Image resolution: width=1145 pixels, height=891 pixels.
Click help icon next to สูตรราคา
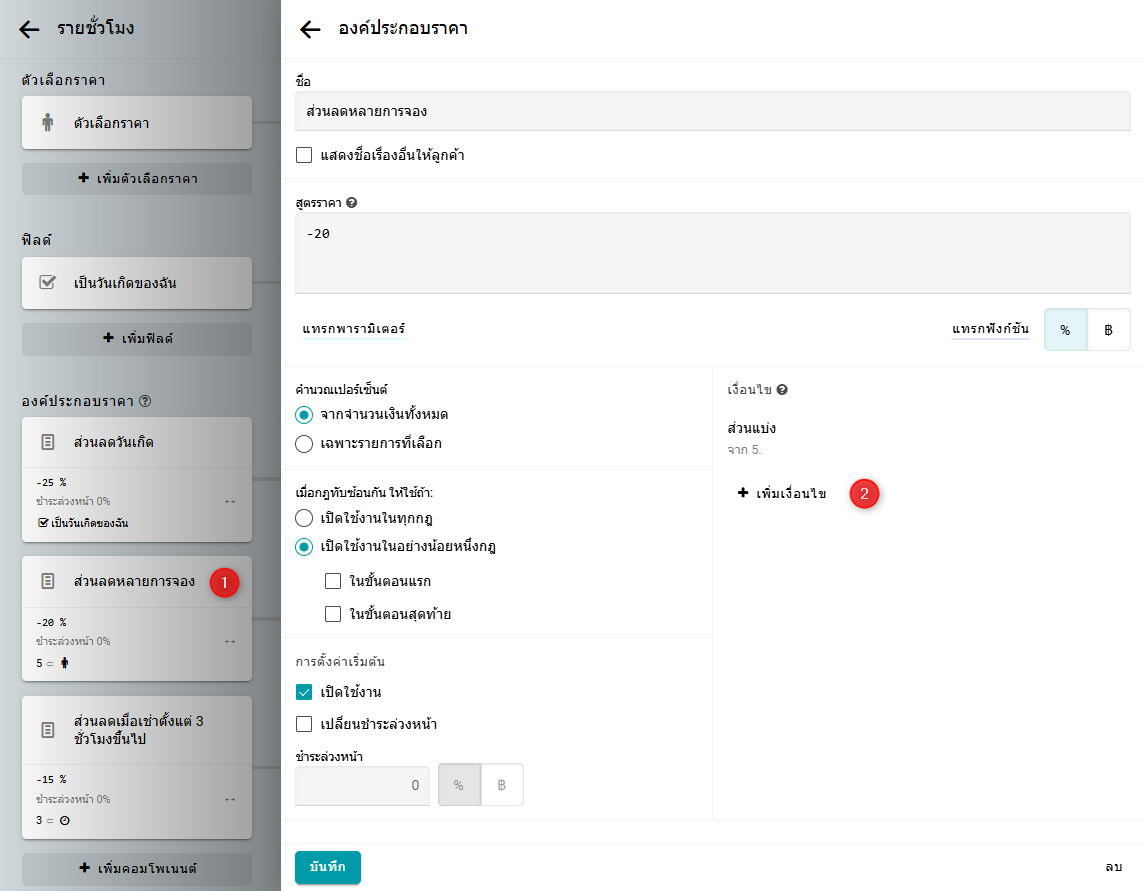click(351, 203)
